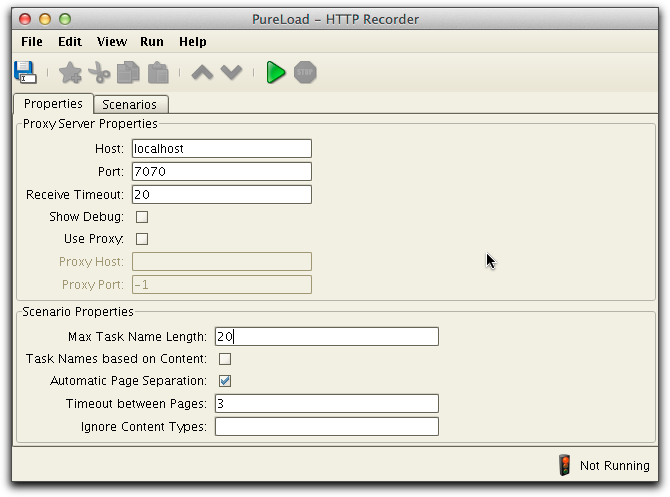
Task: Click the traffic light status icon
Action: 564,465
